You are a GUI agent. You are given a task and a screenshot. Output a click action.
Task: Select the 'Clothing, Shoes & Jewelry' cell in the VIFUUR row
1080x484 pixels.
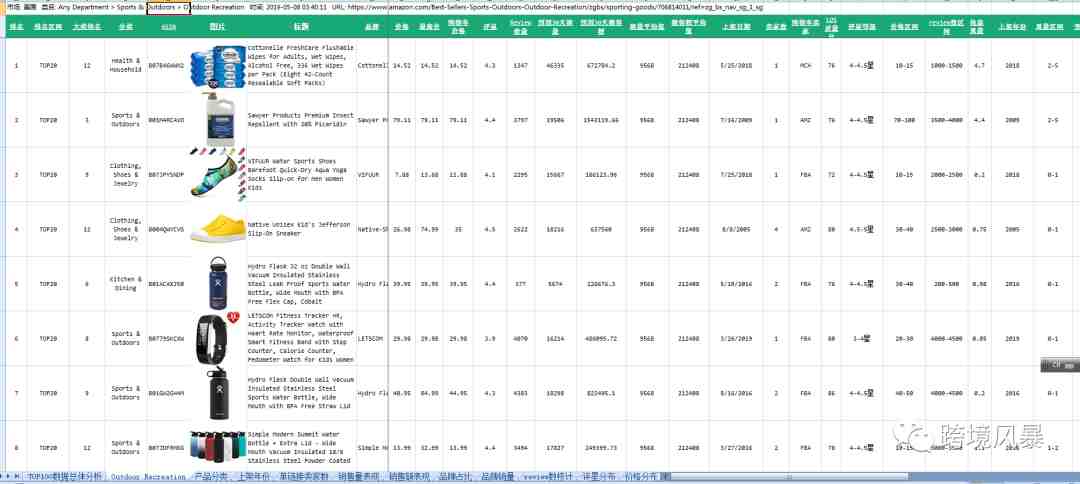pos(125,174)
